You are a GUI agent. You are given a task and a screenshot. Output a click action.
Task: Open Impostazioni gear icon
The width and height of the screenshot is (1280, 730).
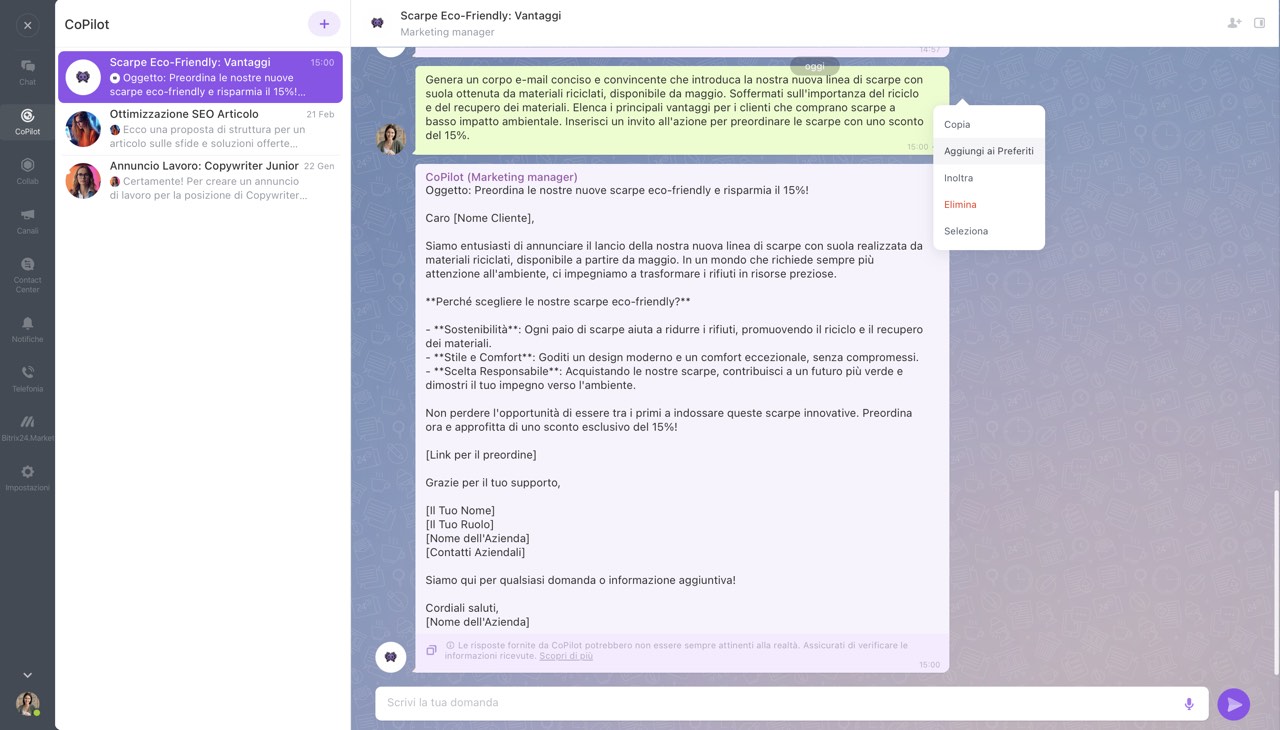[27, 477]
